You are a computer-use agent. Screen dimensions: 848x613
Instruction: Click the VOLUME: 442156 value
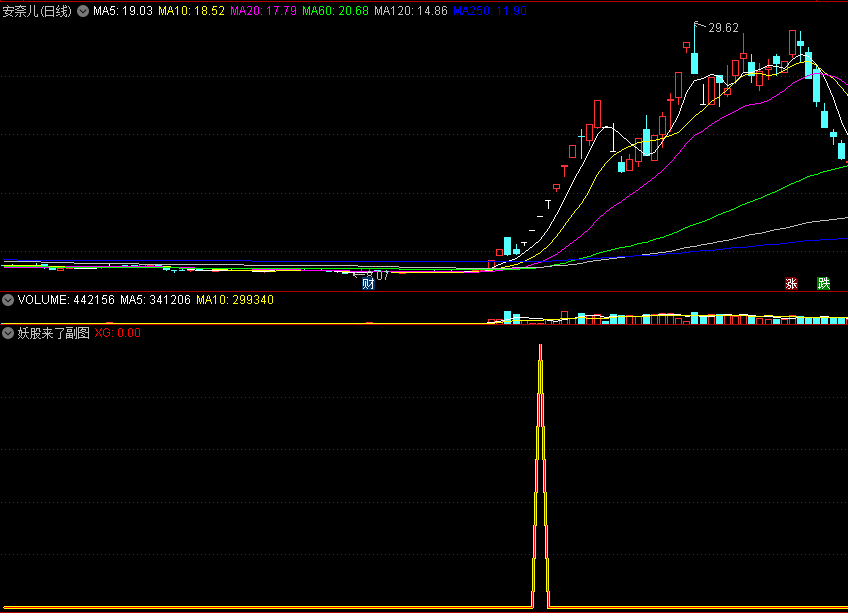[66, 300]
